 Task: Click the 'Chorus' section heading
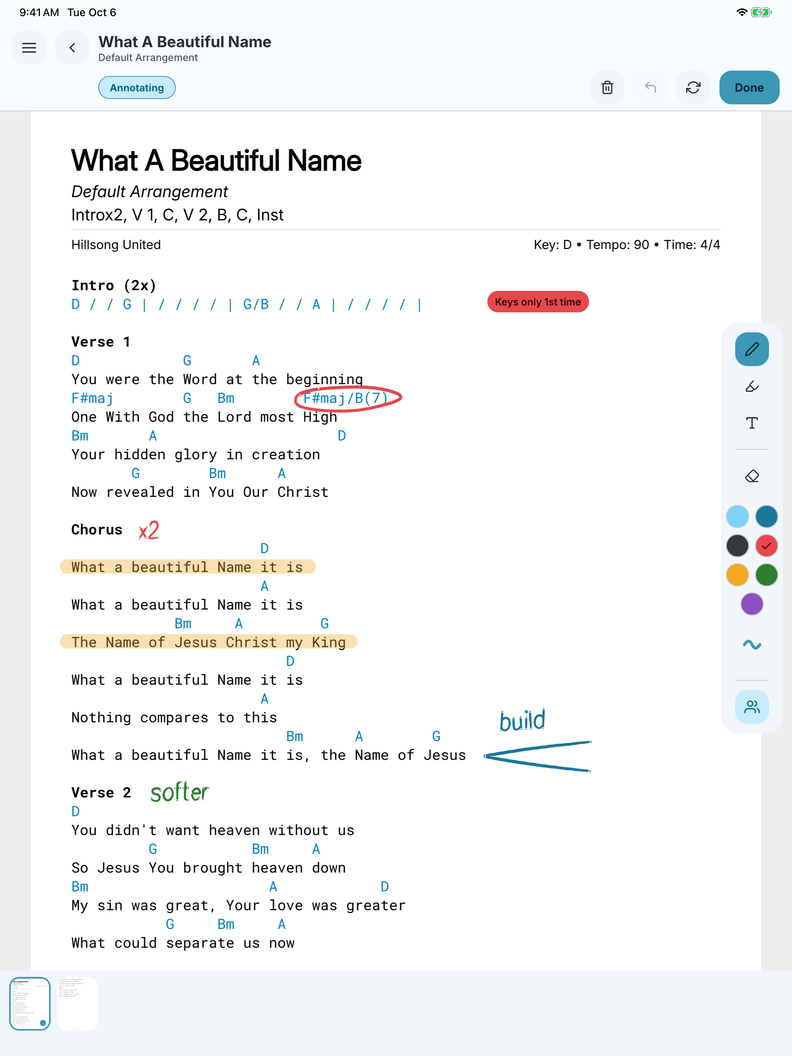97,529
